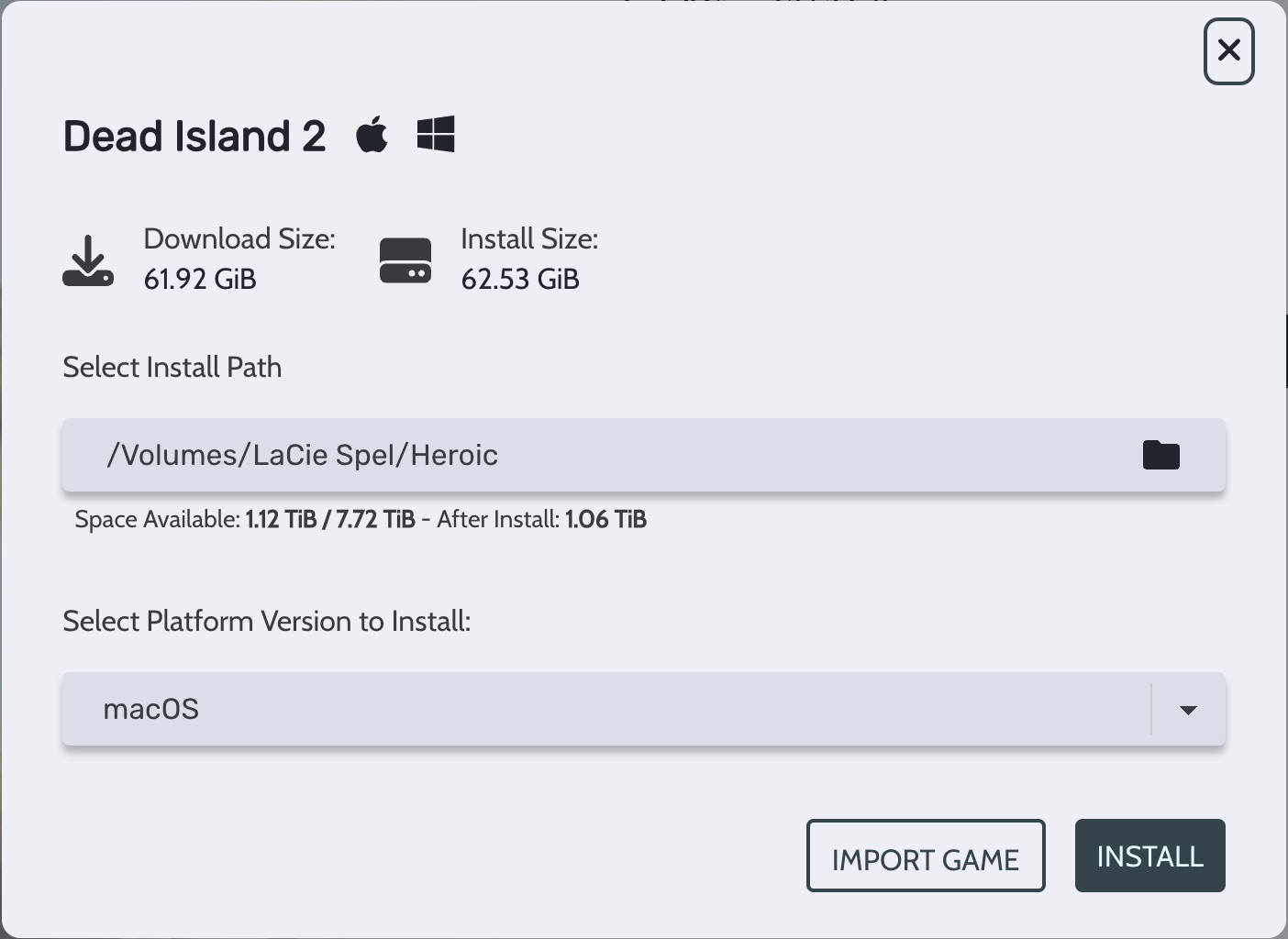Click the Apple platform icon beside the title
This screenshot has height=939, width=1288.
(x=372, y=135)
